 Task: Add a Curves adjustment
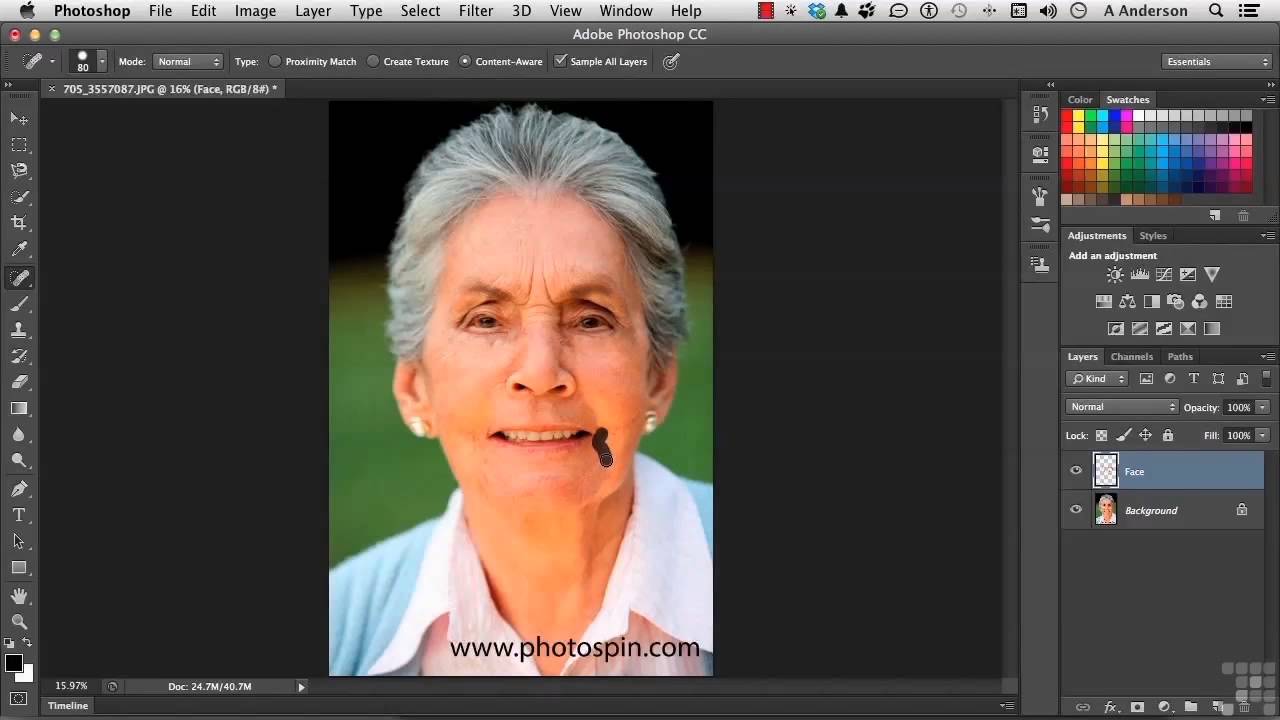coord(1164,275)
